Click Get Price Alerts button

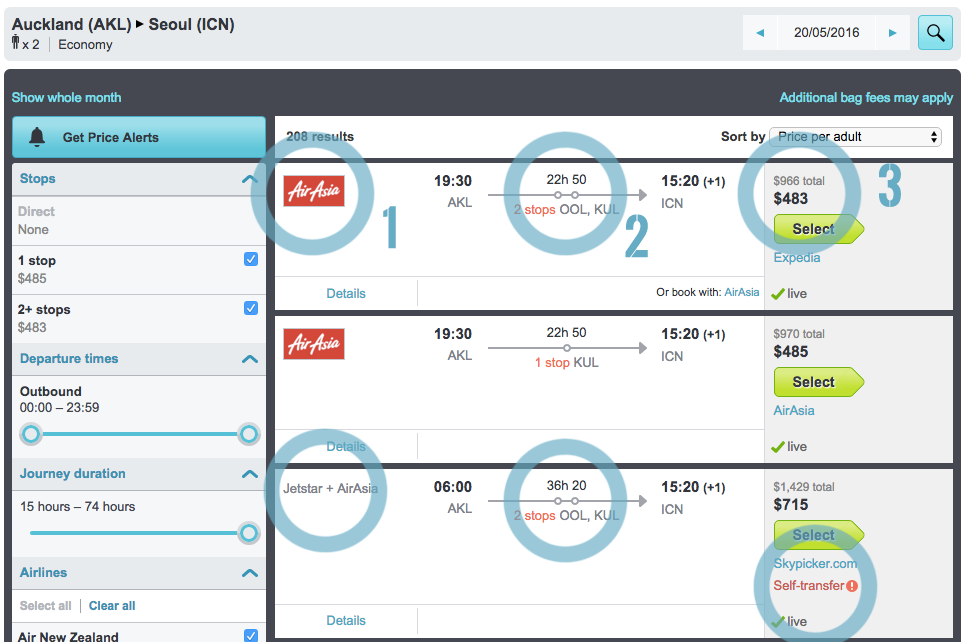pos(139,137)
